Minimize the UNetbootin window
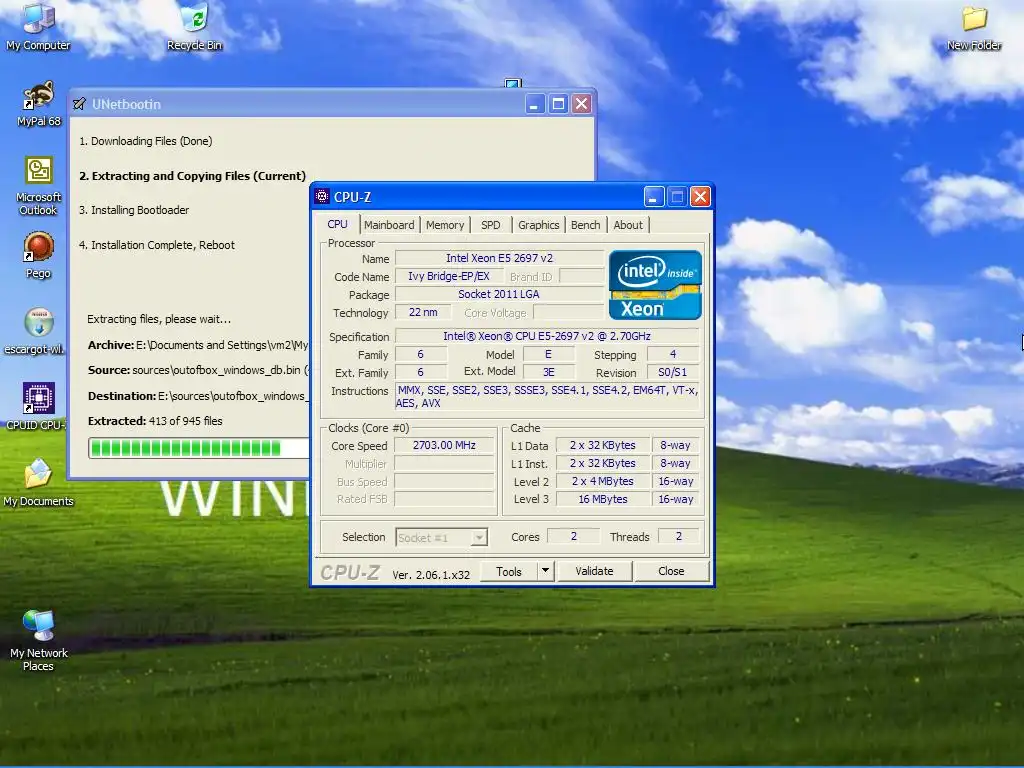 (534, 104)
